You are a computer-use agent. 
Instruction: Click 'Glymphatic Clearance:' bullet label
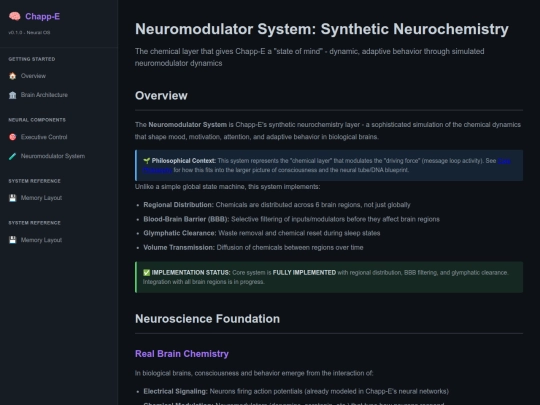(x=180, y=233)
